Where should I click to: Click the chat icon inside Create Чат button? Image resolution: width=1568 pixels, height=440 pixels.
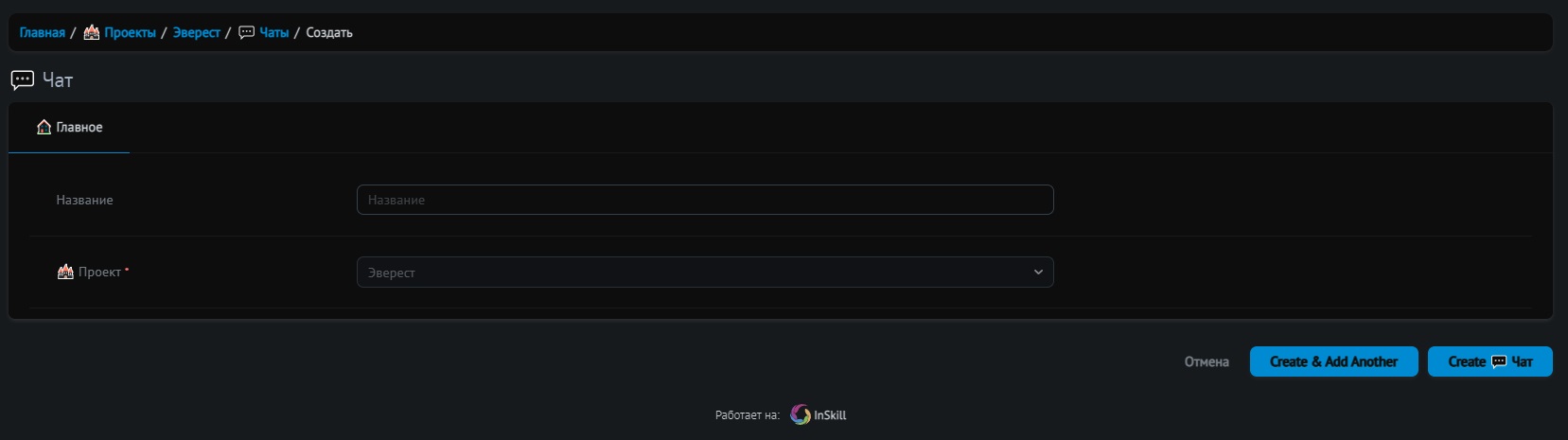[1499, 362]
